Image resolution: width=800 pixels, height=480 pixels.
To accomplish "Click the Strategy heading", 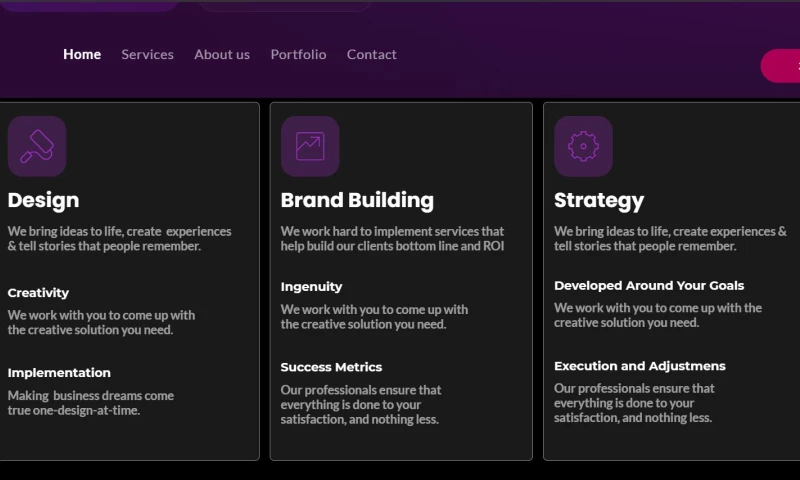I will click(599, 200).
